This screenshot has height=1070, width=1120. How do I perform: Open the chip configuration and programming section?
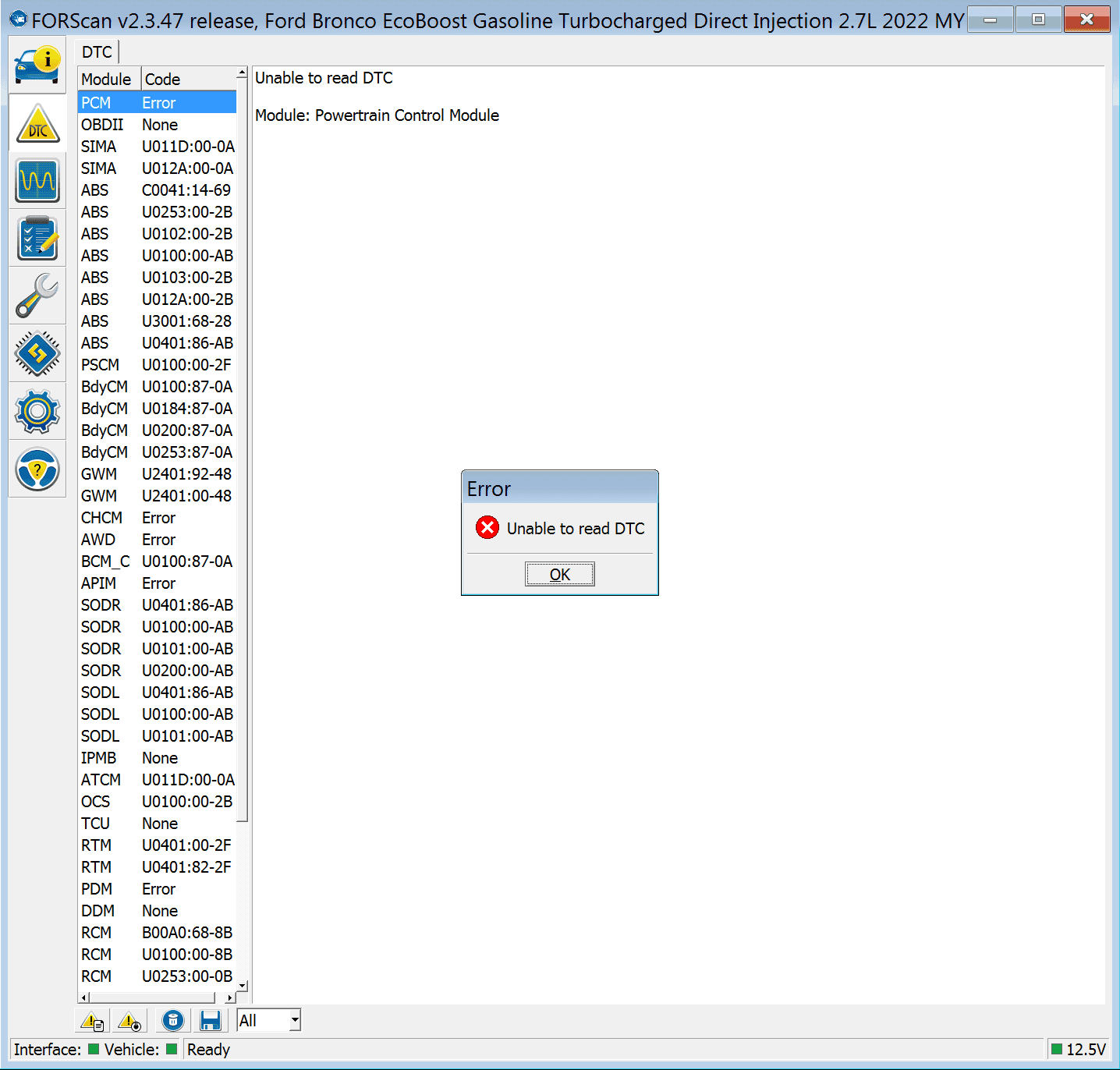(37, 353)
